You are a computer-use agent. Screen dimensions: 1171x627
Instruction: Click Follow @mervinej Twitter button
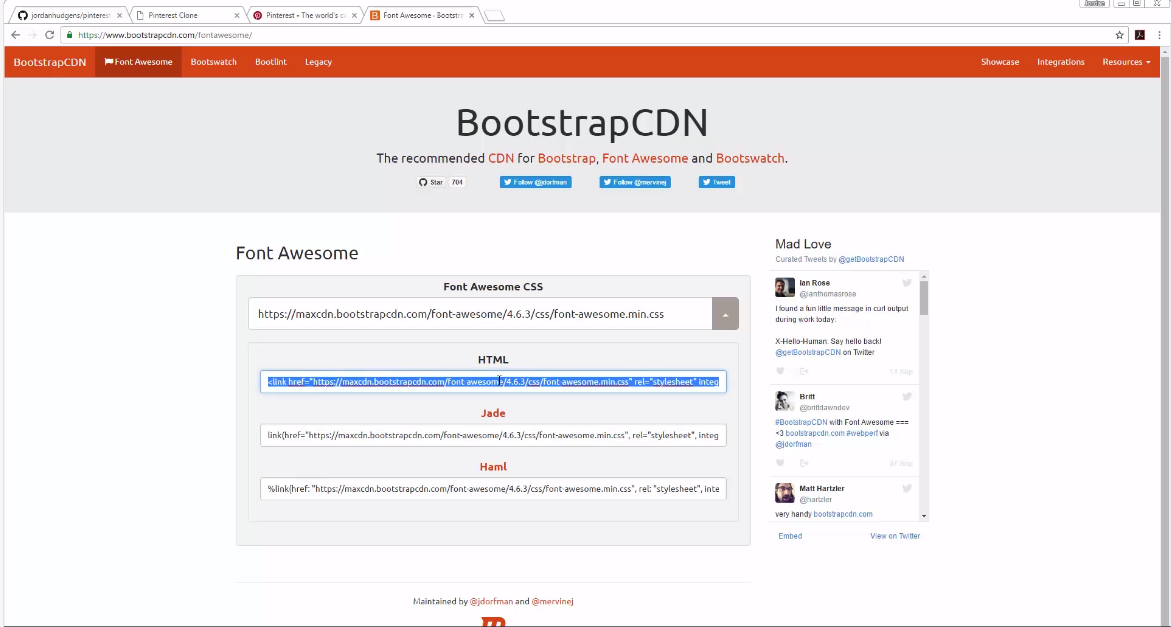point(635,182)
